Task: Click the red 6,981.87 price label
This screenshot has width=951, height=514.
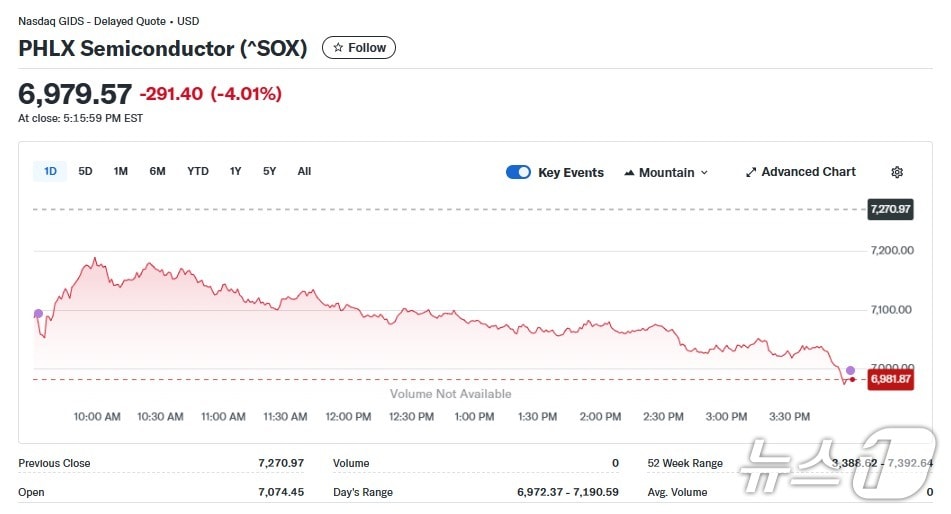Action: (889, 379)
